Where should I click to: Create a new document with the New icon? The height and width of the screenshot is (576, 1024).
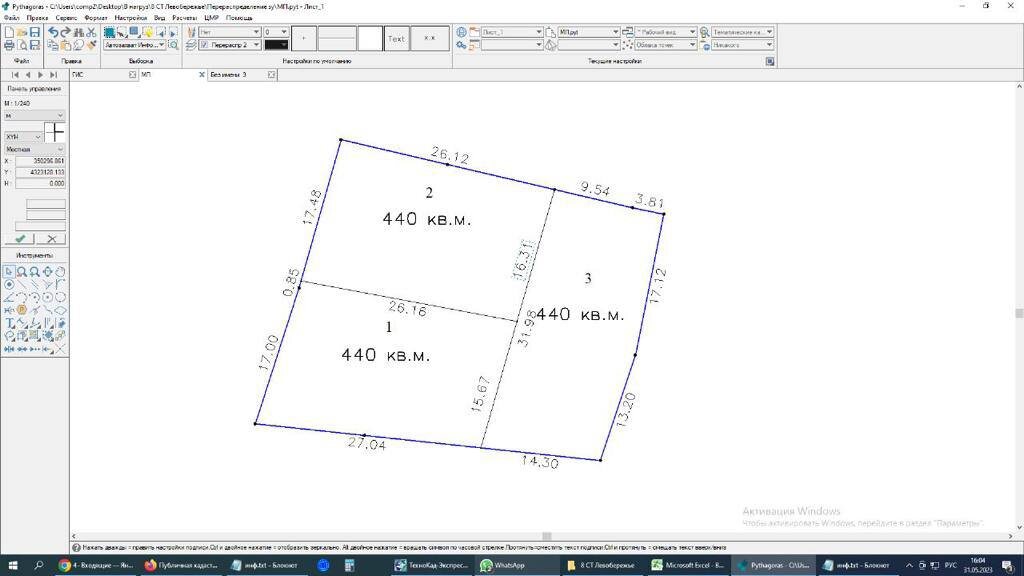click(9, 32)
